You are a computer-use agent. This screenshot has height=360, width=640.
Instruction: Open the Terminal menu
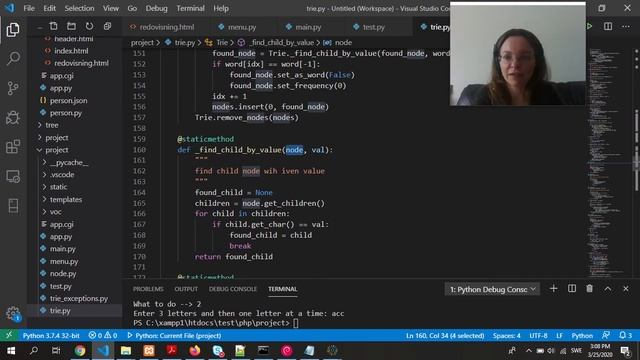[x=190, y=8]
